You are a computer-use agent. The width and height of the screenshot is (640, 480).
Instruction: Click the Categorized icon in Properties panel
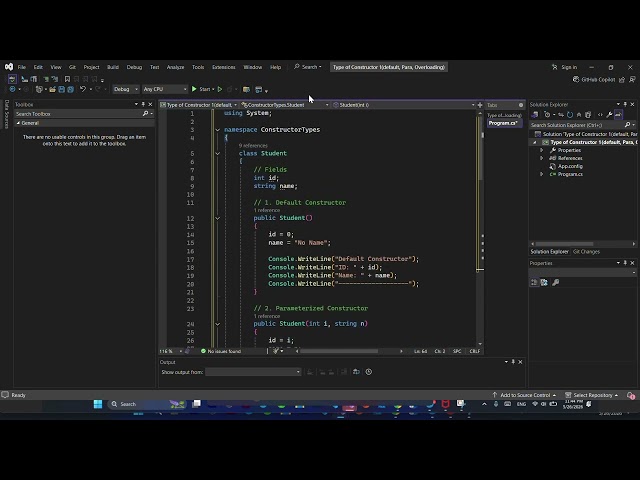(534, 282)
